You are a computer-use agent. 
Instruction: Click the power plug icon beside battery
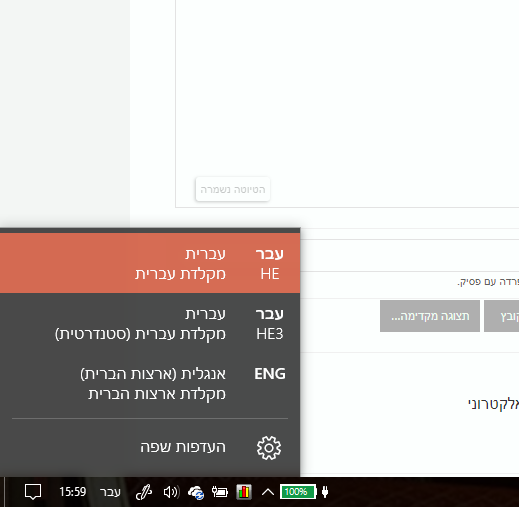pyautogui.click(x=325, y=492)
